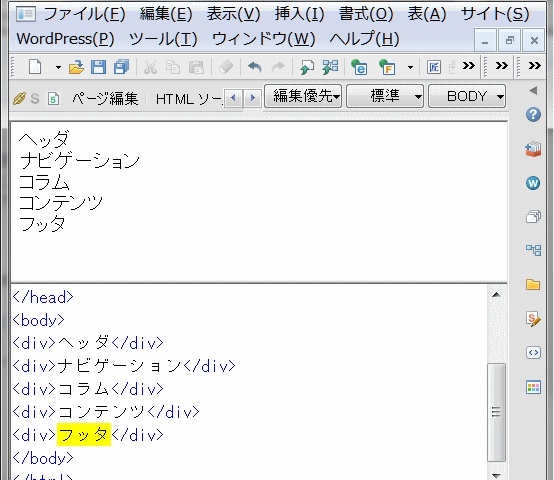Image resolution: width=554 pixels, height=480 pixels.
Task: Open the WordPress W icon in sidebar
Action: point(533,183)
